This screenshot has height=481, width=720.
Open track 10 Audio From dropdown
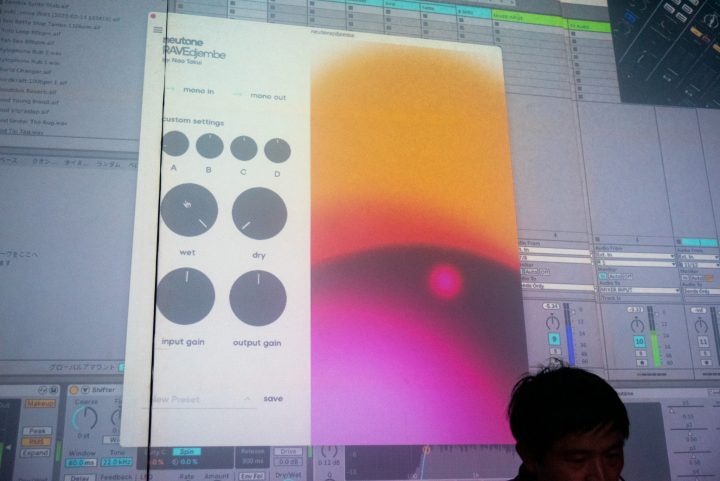tap(635, 255)
